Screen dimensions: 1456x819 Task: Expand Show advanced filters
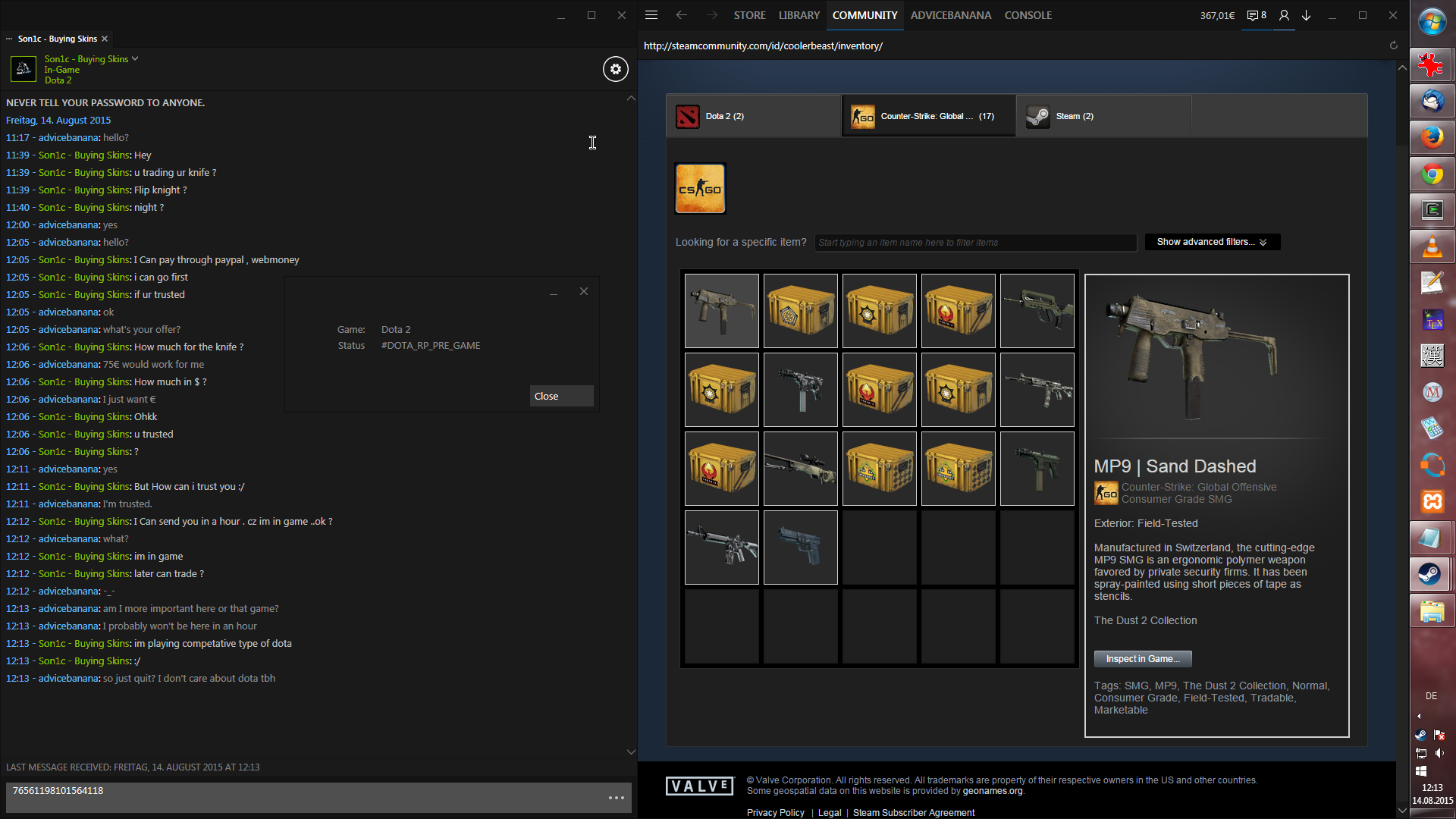1211,242
